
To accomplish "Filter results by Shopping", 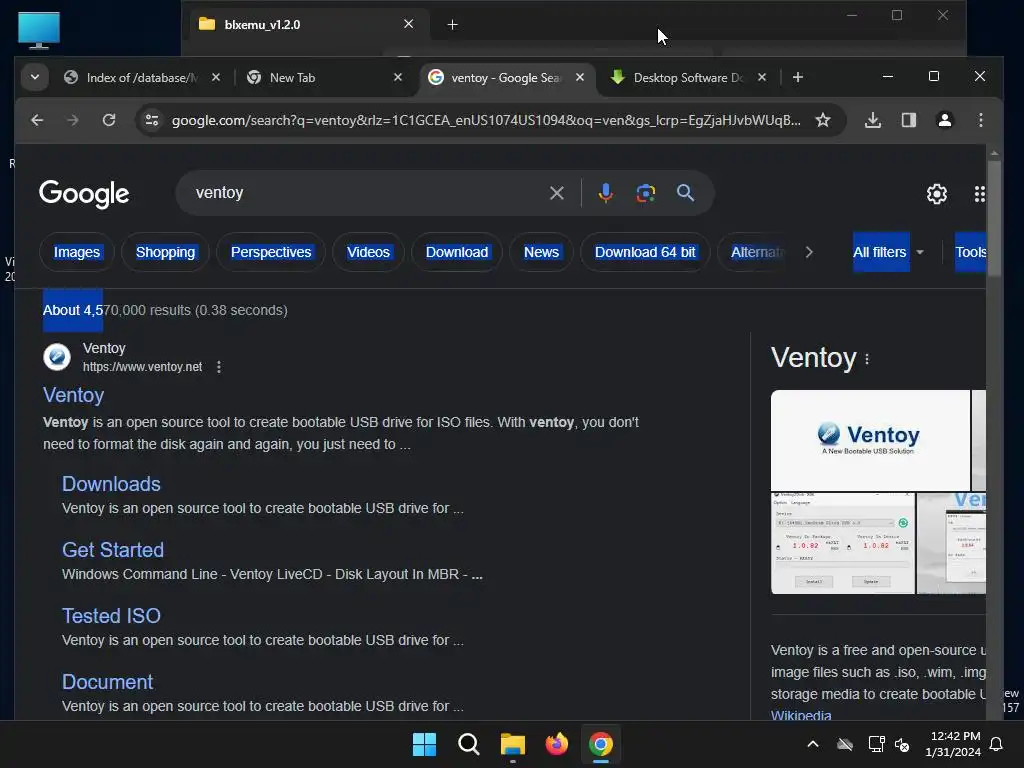I will coord(165,252).
